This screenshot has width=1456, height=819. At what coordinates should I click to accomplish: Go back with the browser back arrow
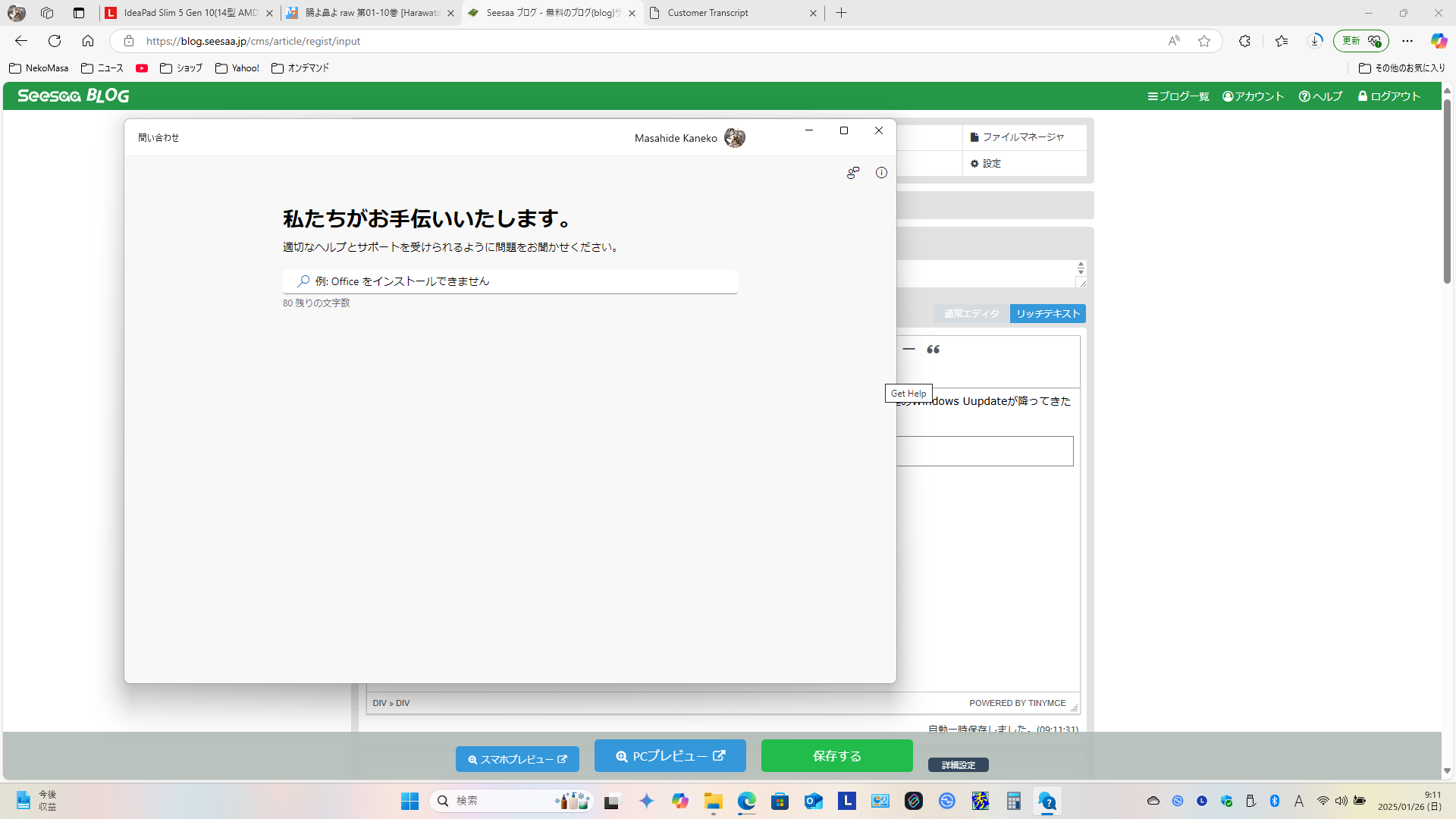click(x=21, y=41)
